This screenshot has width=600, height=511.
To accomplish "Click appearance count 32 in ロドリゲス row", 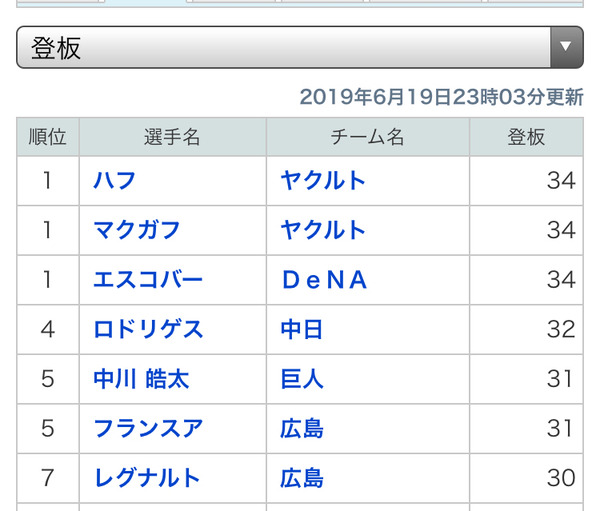I will click(561, 329).
